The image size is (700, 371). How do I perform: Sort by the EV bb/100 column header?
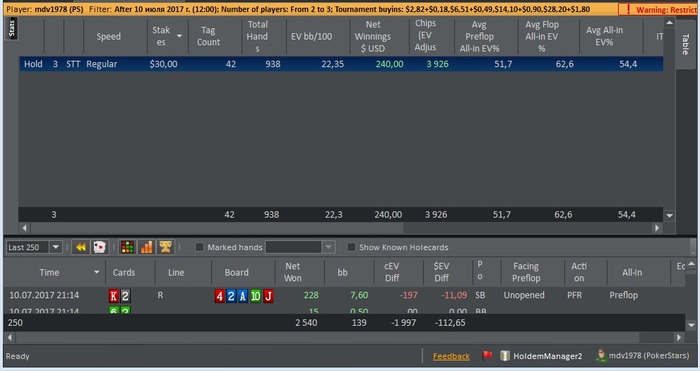[x=312, y=36]
